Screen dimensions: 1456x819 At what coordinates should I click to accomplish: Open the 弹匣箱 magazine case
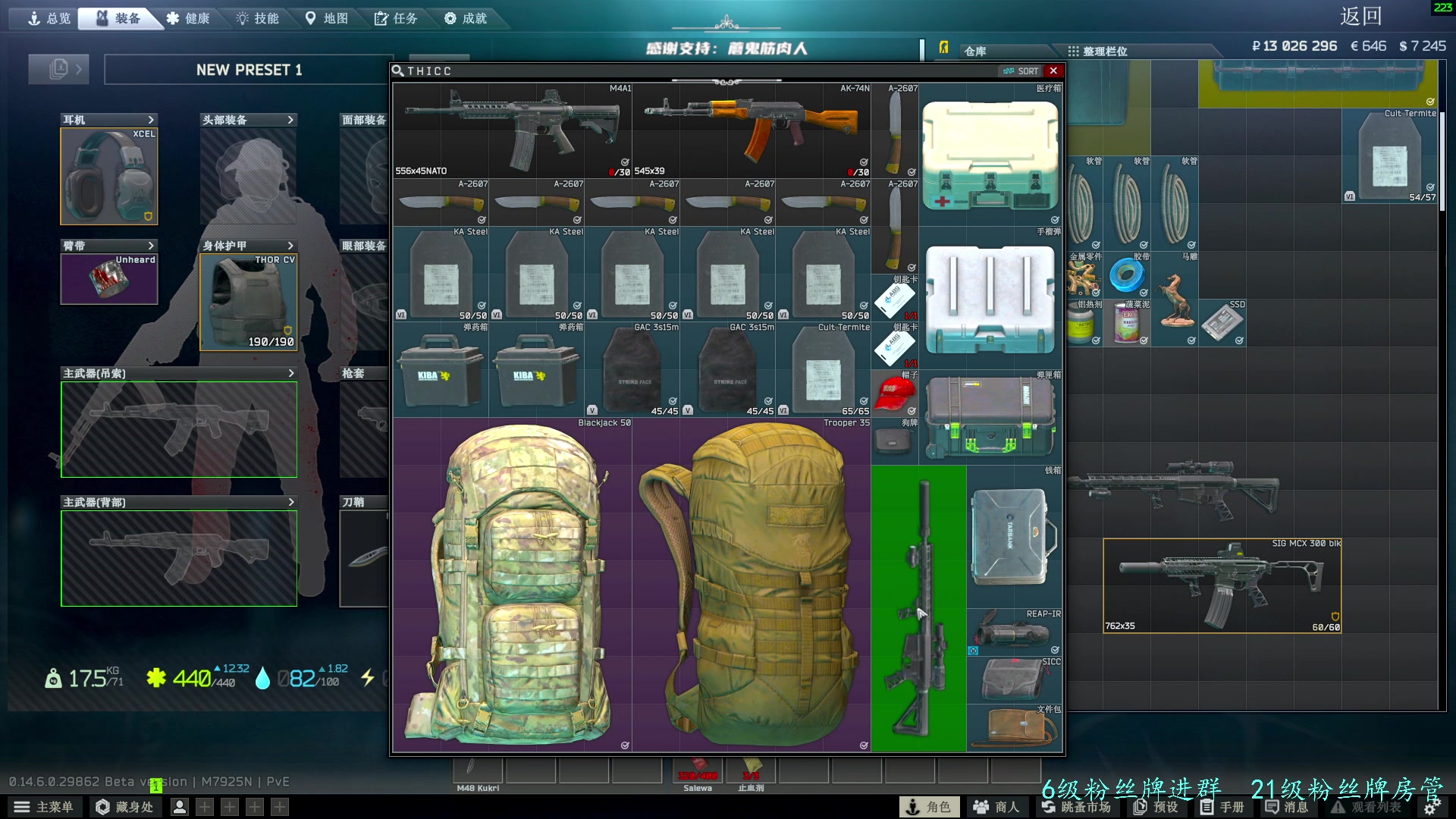click(x=990, y=417)
